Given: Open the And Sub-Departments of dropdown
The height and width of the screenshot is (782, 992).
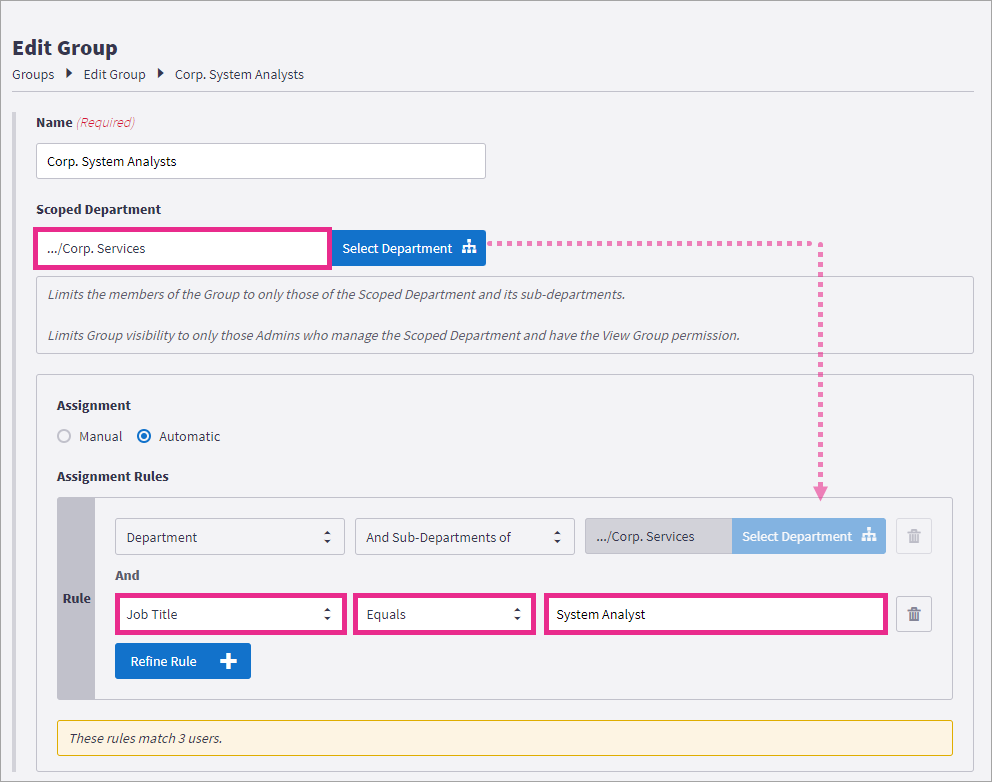Looking at the screenshot, I should [464, 537].
